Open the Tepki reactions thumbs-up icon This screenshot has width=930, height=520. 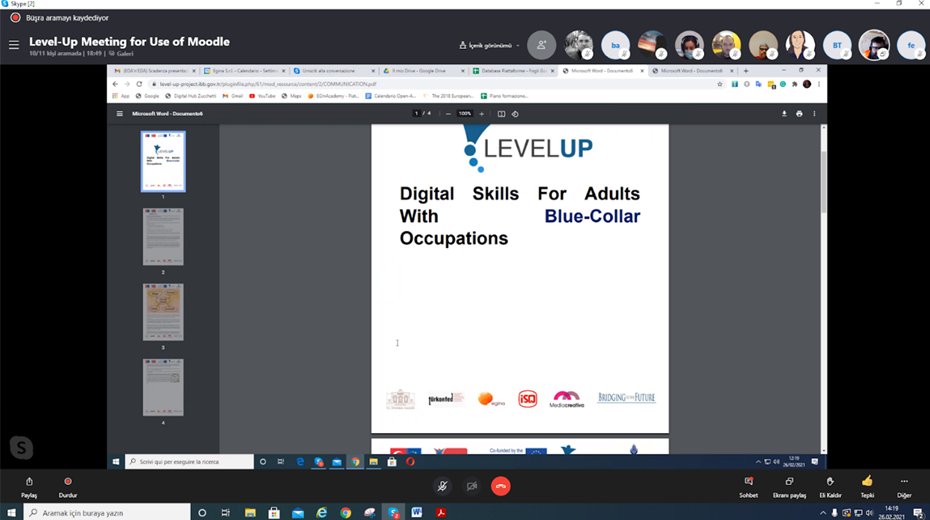[x=867, y=485]
